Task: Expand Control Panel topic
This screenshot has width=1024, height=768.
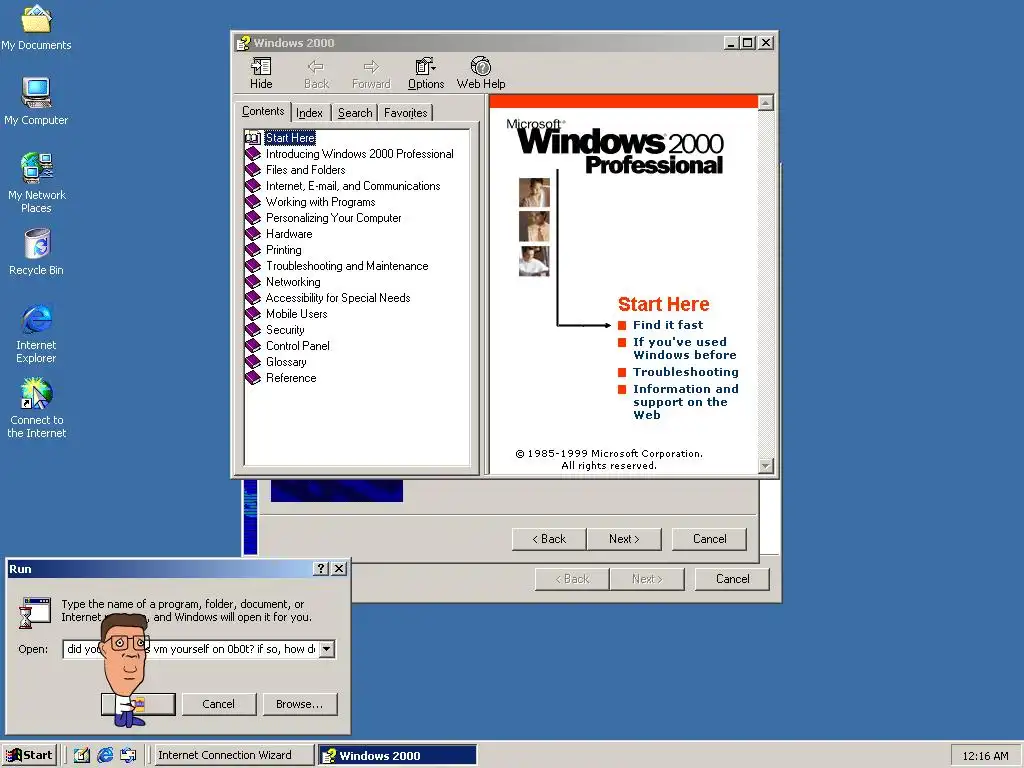Action: click(297, 346)
